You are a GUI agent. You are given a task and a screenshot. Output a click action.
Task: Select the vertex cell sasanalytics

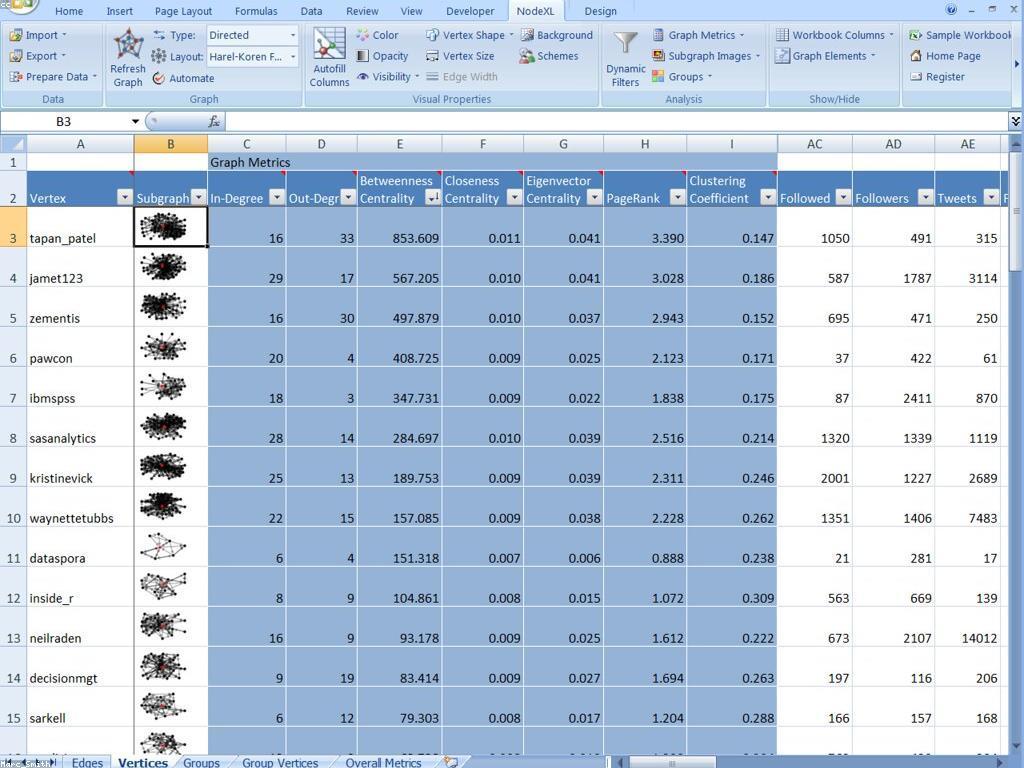pyautogui.click(x=80, y=427)
